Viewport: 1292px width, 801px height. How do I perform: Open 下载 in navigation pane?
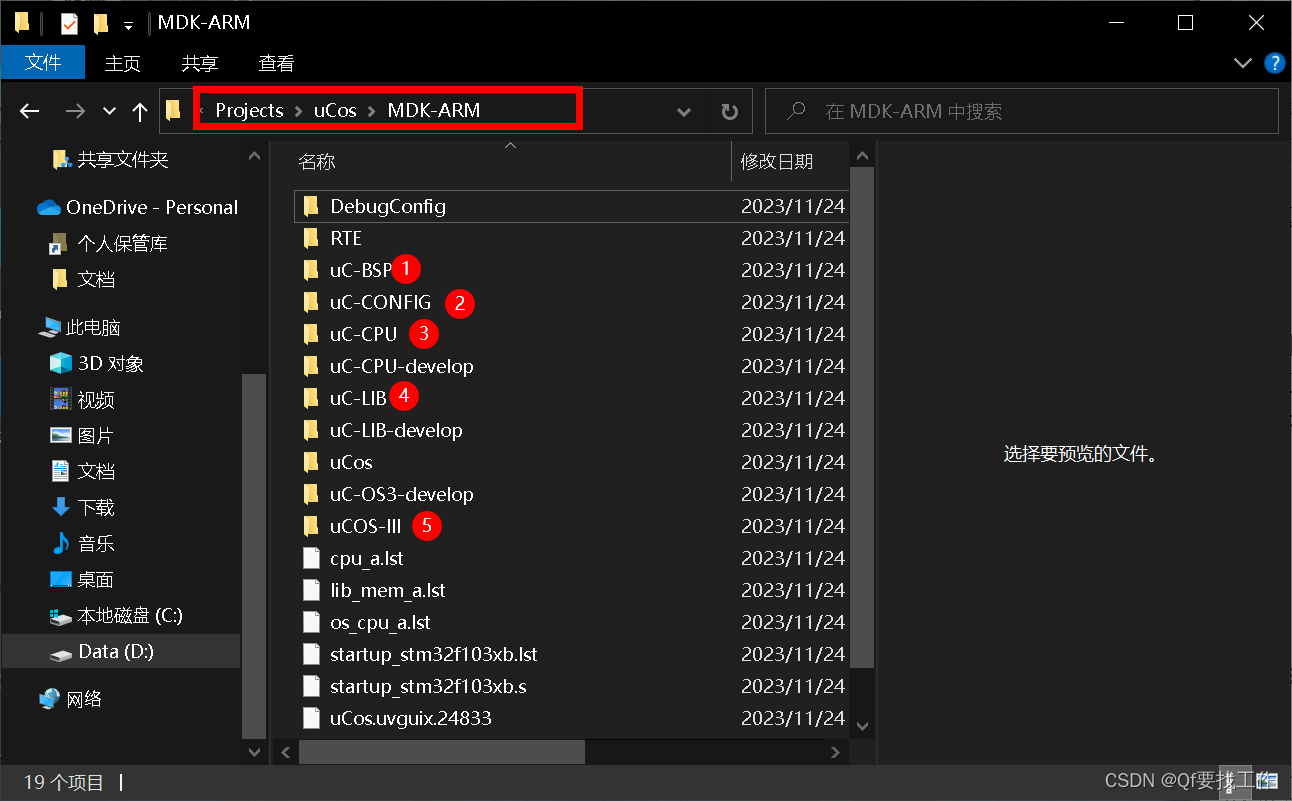click(x=96, y=507)
